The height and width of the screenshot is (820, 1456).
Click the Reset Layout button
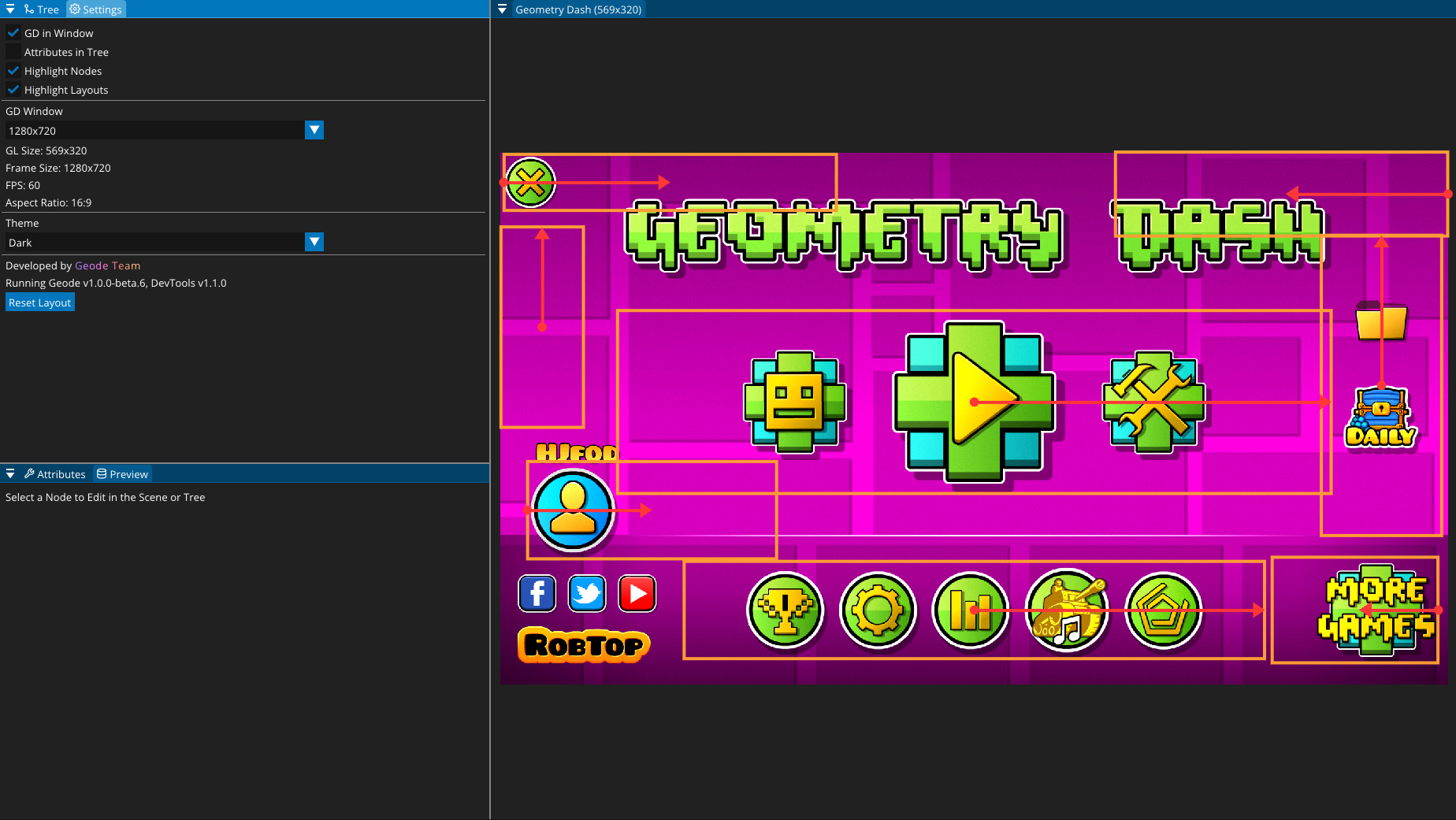point(39,302)
